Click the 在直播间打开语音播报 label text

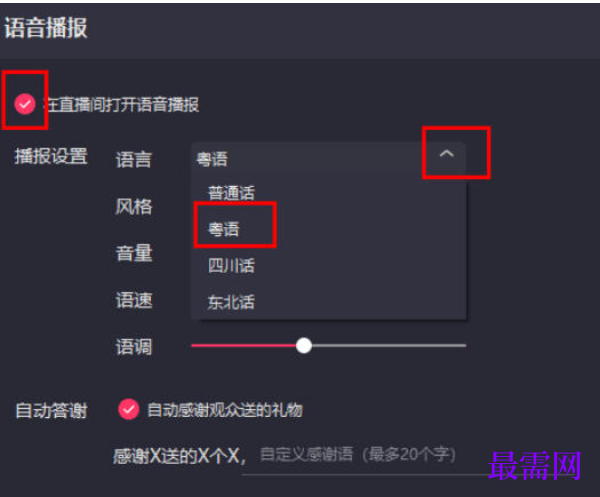[x=122, y=104]
